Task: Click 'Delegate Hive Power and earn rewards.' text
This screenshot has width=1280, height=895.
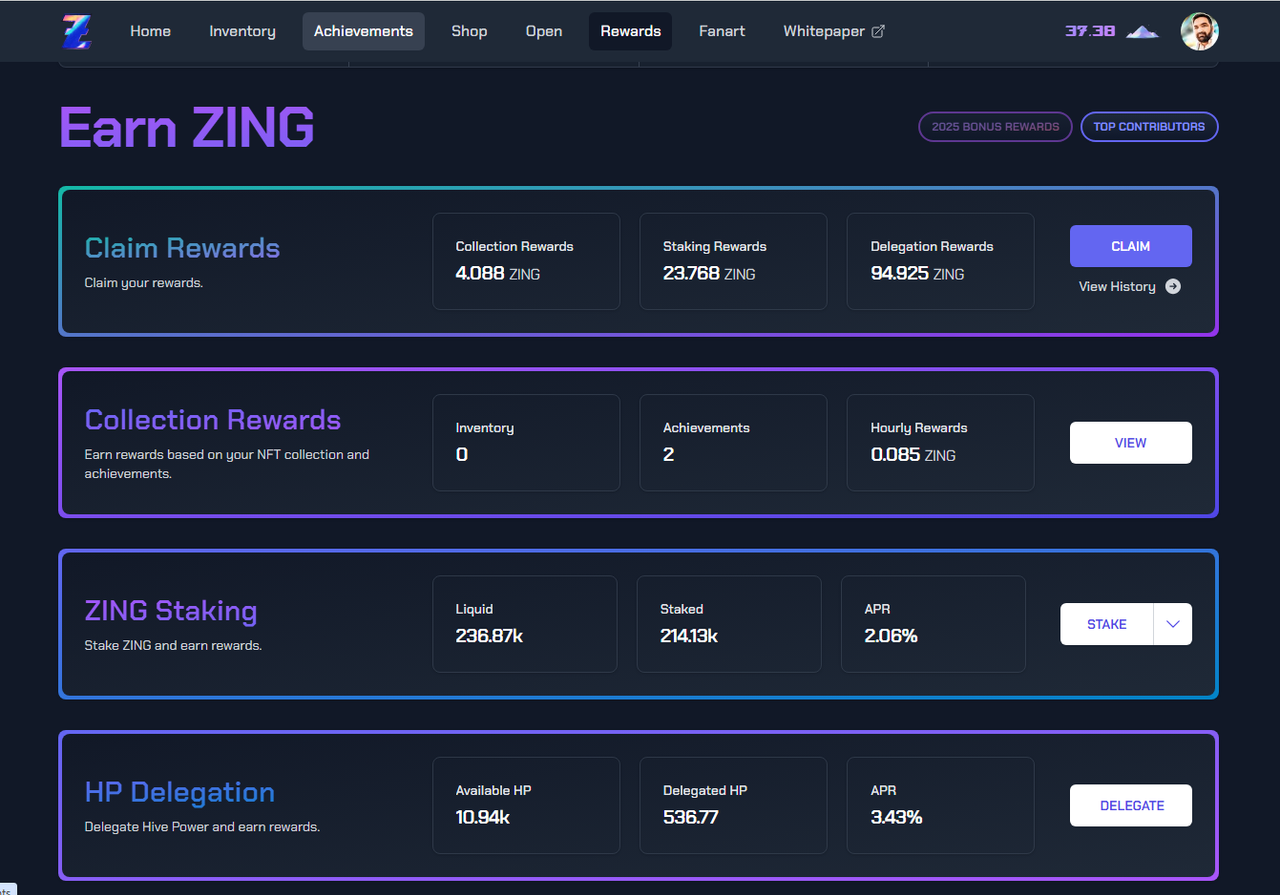Action: (x=202, y=827)
